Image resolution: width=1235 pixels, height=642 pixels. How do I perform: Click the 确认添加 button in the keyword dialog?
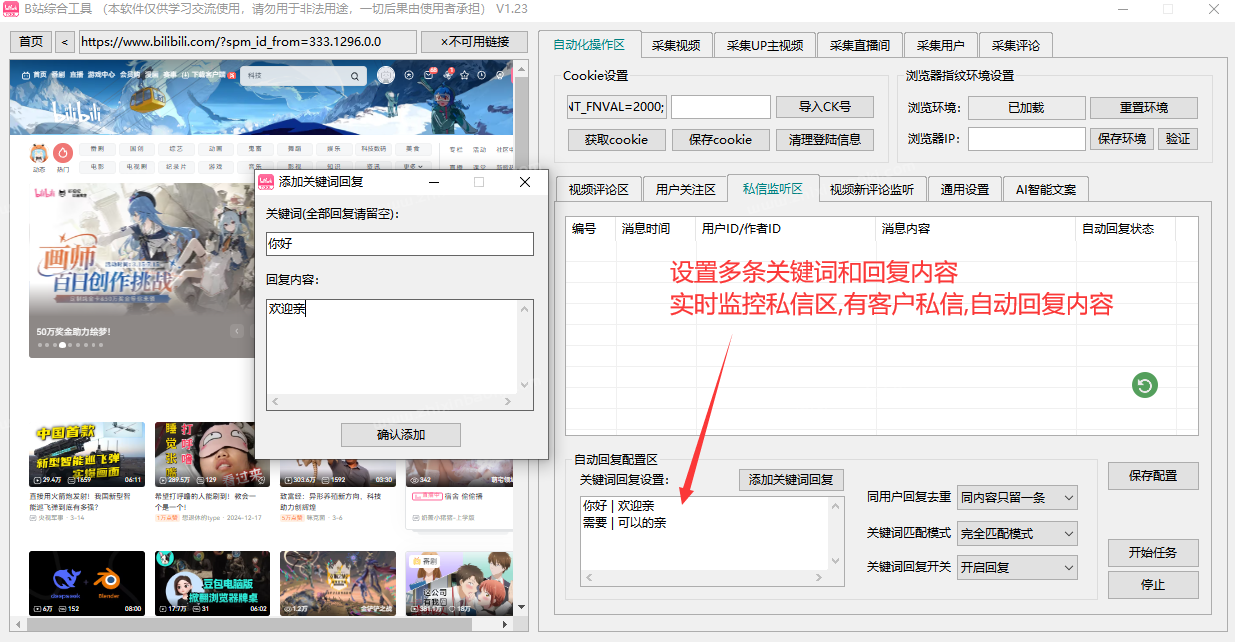click(400, 434)
